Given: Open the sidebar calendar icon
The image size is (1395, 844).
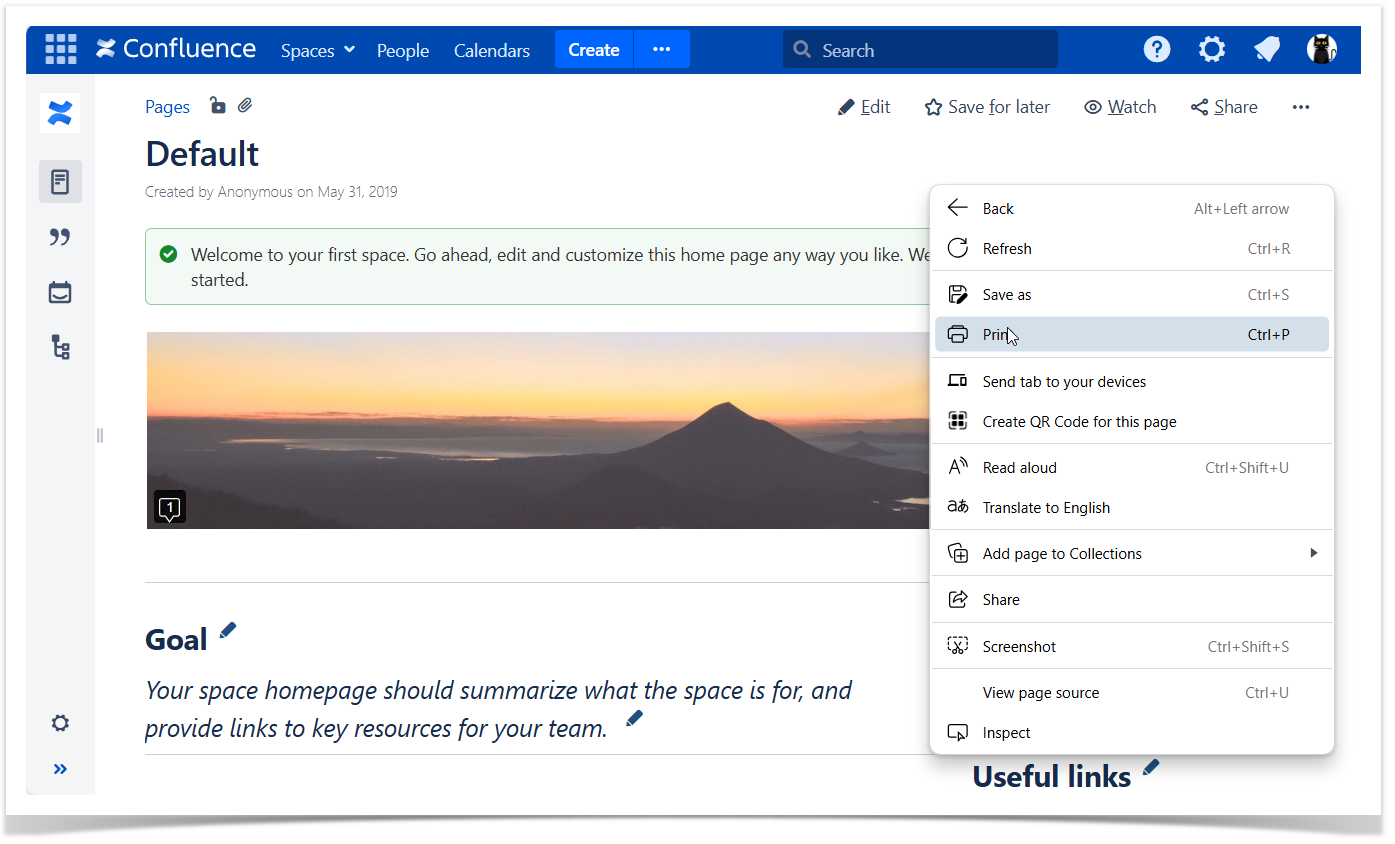Looking at the screenshot, I should click(60, 293).
